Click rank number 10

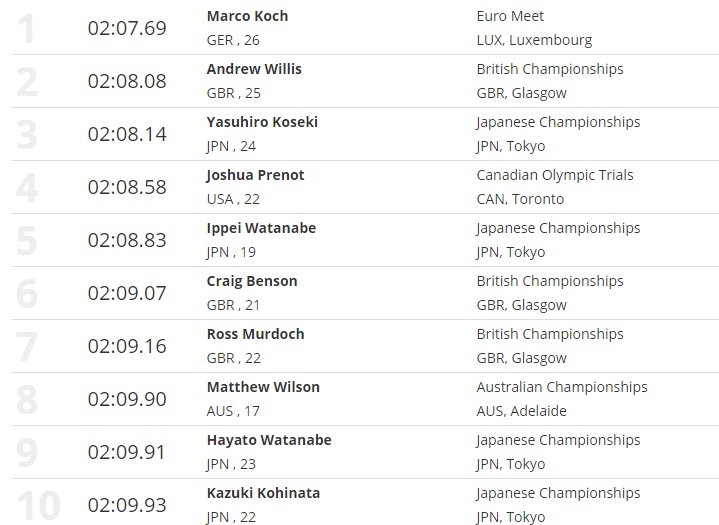39,505
